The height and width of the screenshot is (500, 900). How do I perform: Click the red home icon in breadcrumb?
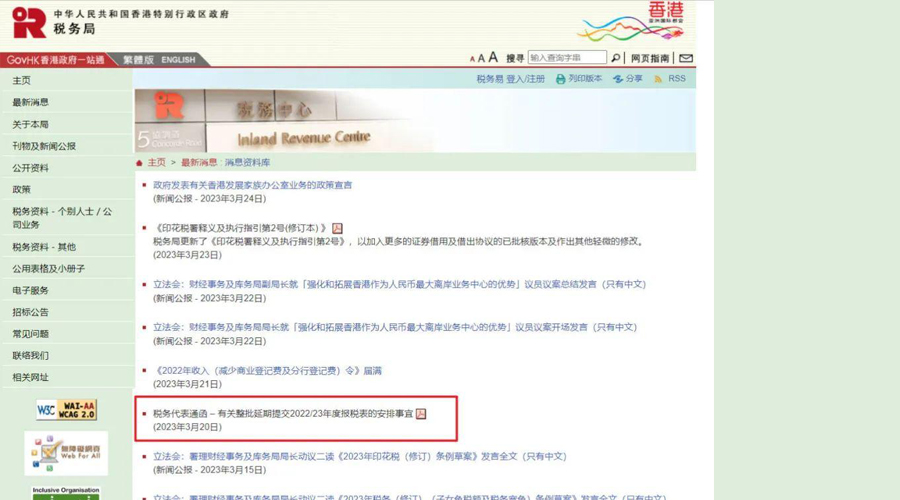tap(139, 163)
